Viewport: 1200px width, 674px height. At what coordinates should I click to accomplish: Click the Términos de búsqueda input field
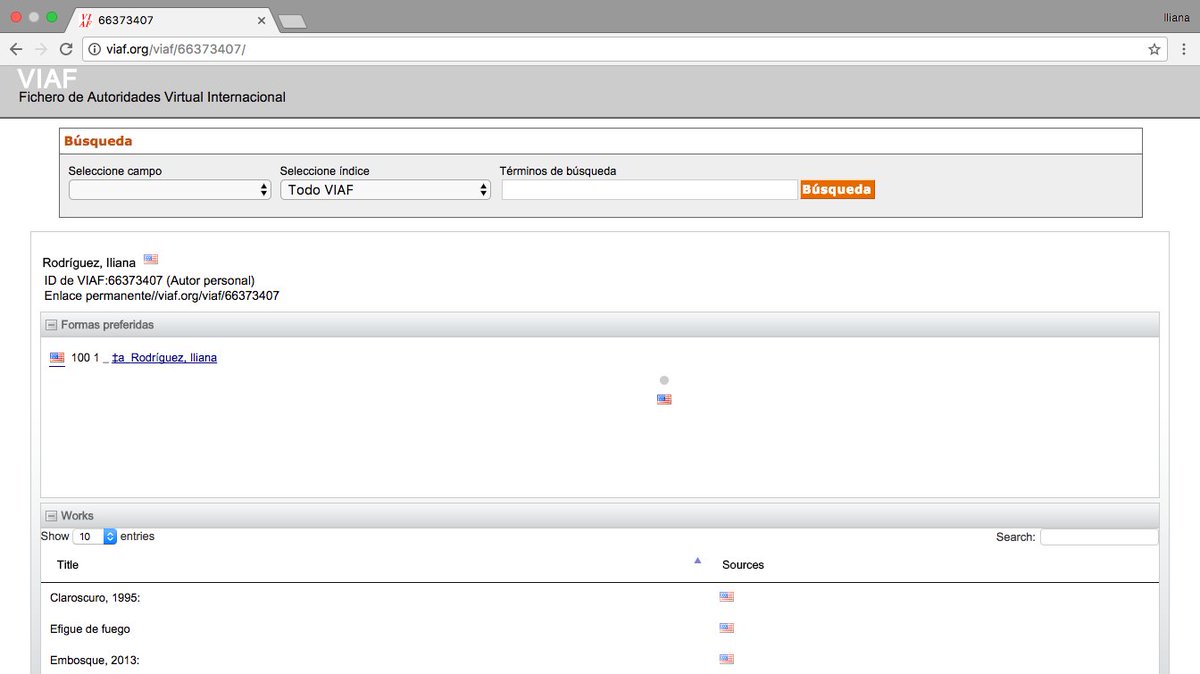[x=649, y=190]
